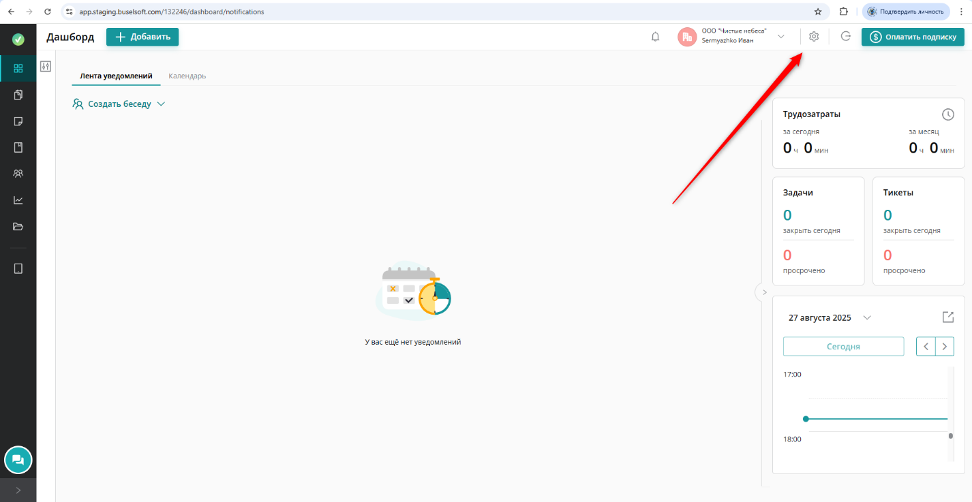Image resolution: width=972 pixels, height=502 pixels.
Task: Click the Сегодня button
Action: [844, 346]
